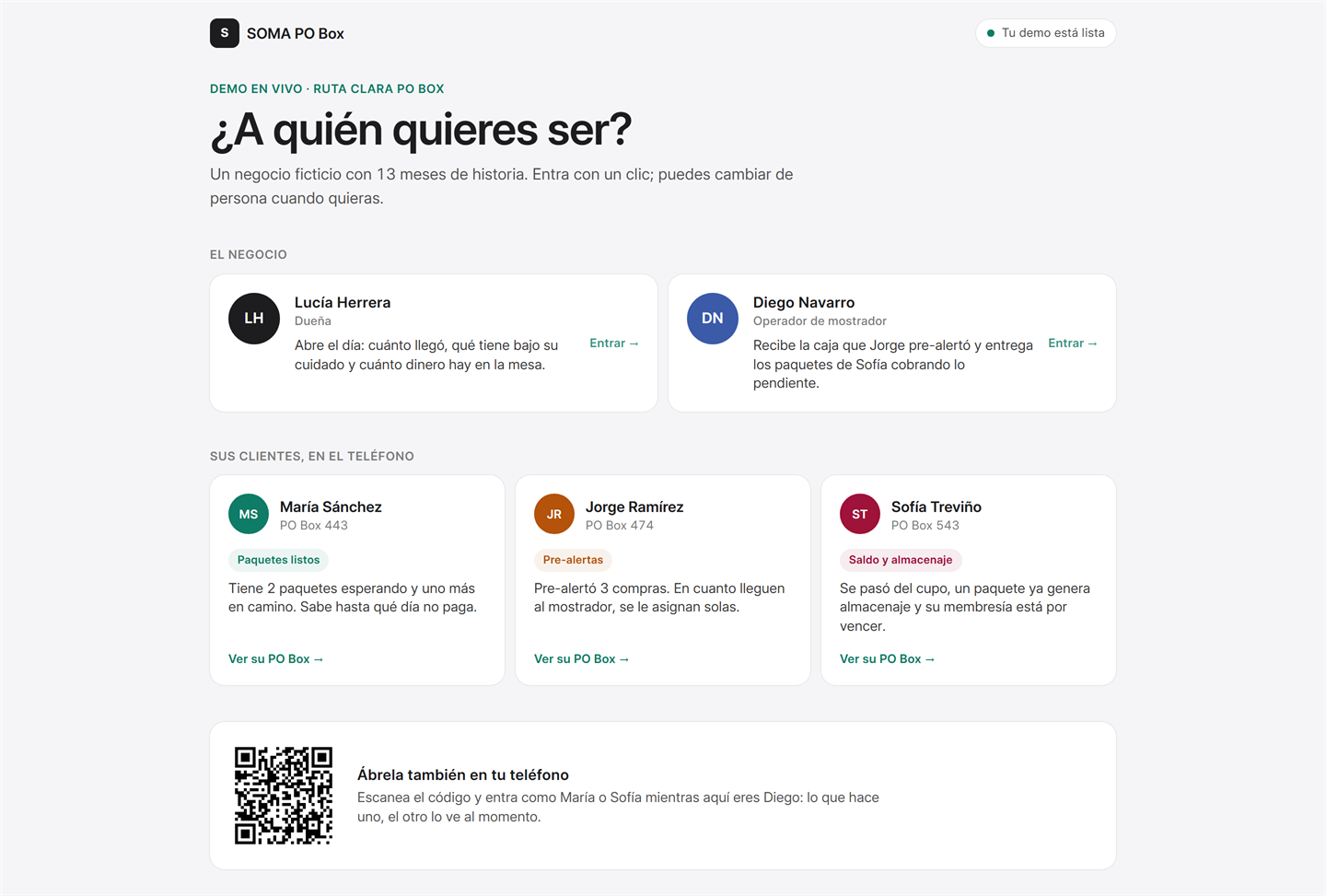Click the green status dot in demo pill
Viewport: 1326px width, 896px height.
[x=991, y=33]
